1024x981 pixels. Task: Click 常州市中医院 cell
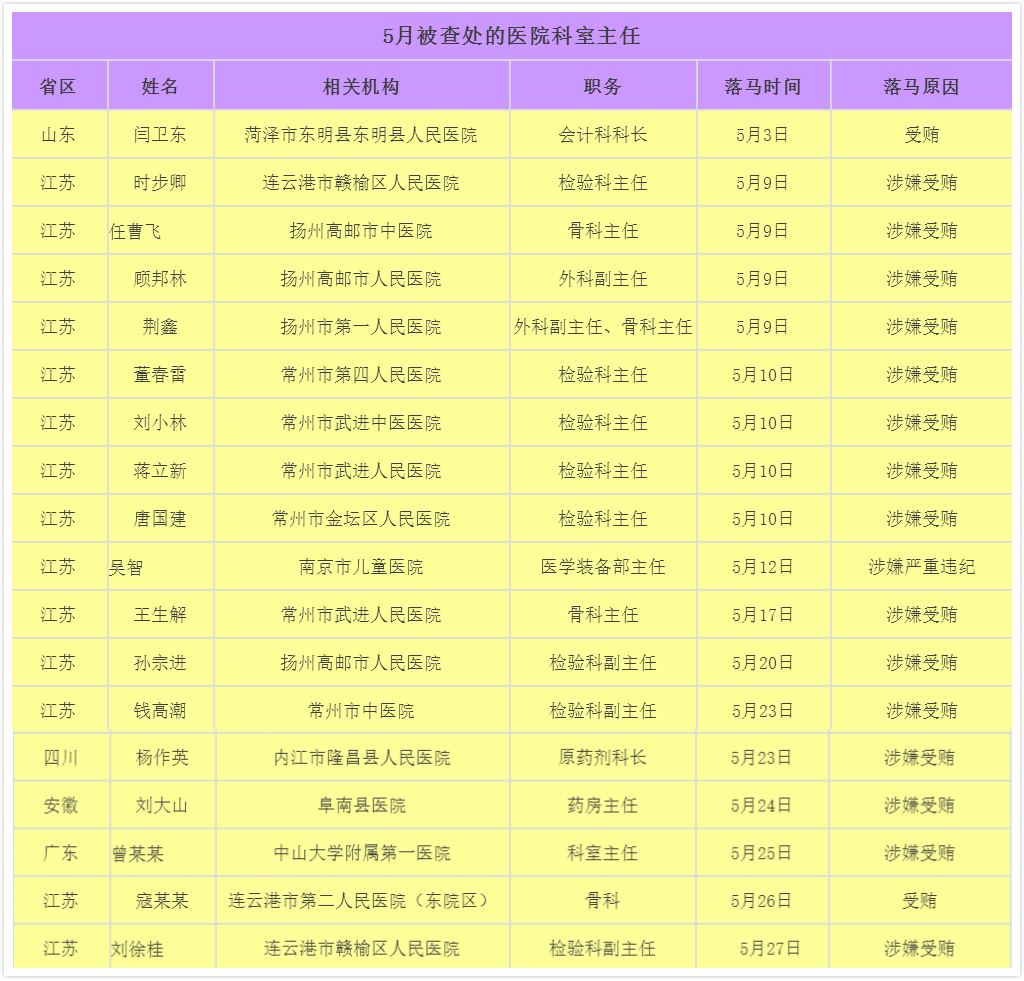pyautogui.click(x=361, y=711)
